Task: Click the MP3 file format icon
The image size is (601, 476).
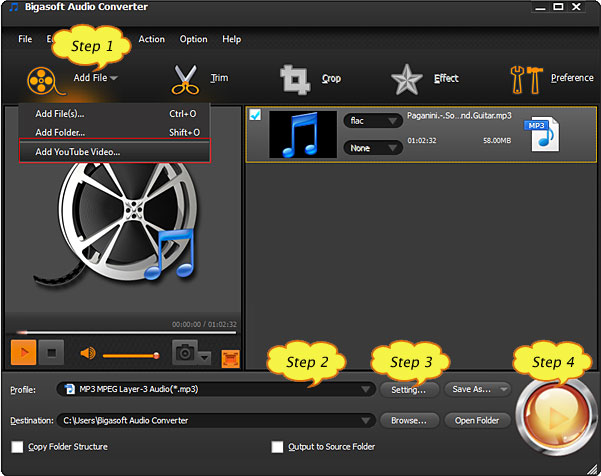Action: coord(542,134)
